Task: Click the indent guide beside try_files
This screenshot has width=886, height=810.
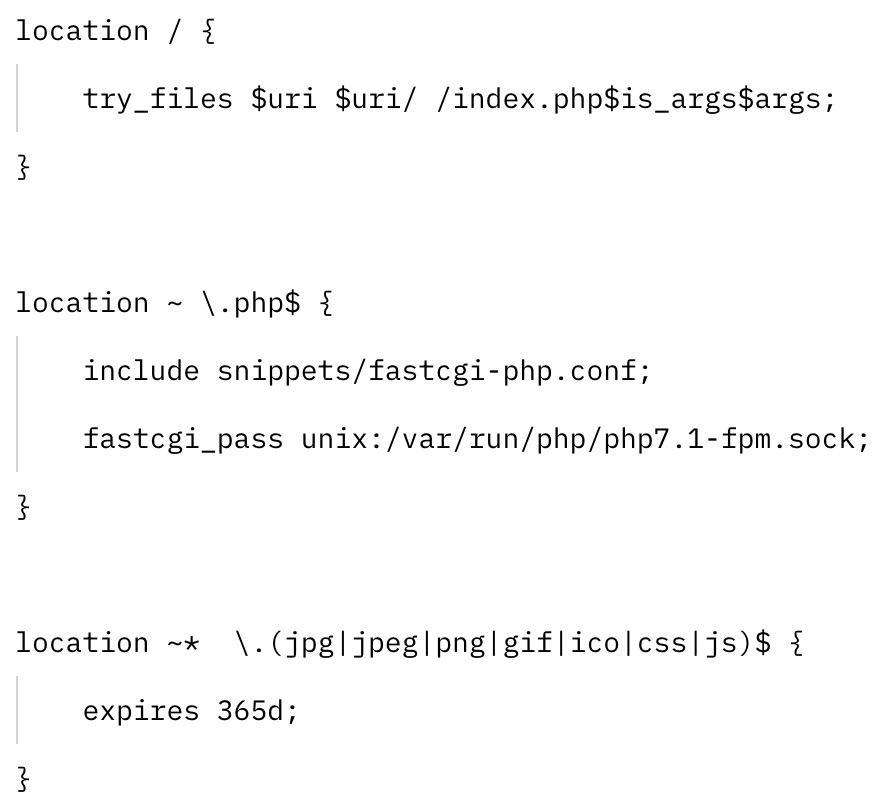Action: click(x=17, y=99)
